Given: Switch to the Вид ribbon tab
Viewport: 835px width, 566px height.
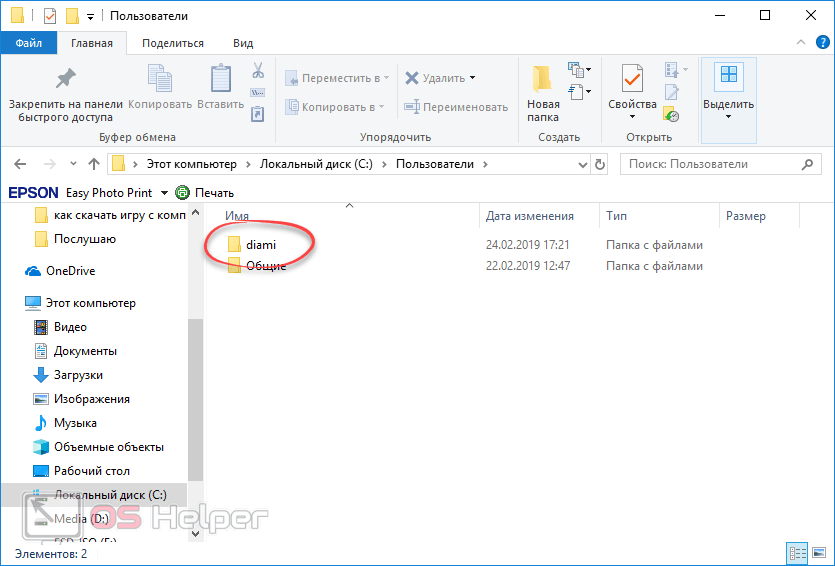Looking at the screenshot, I should 242,43.
